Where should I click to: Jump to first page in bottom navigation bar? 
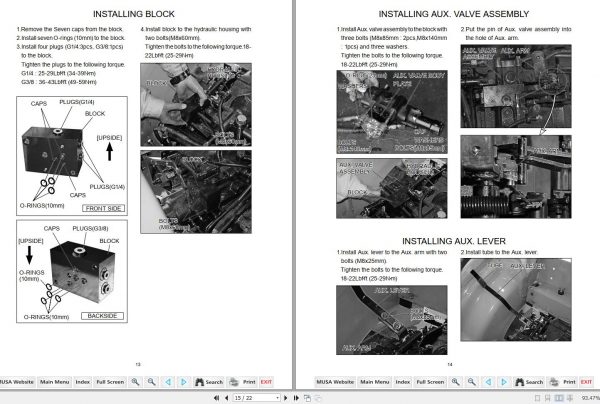pos(217,398)
